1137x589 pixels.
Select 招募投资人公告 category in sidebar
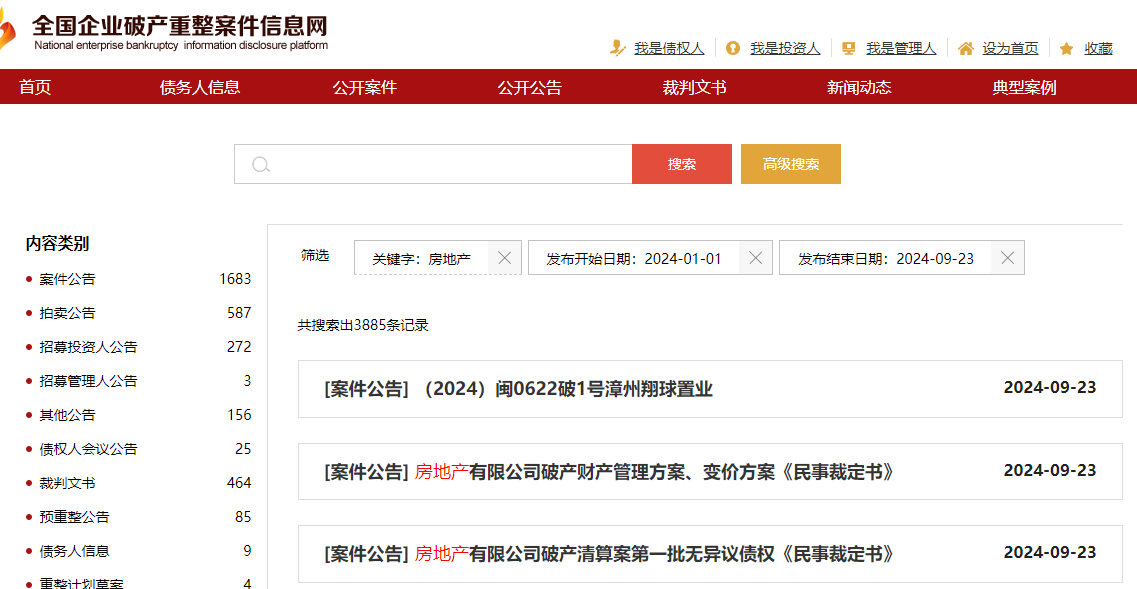(88, 347)
